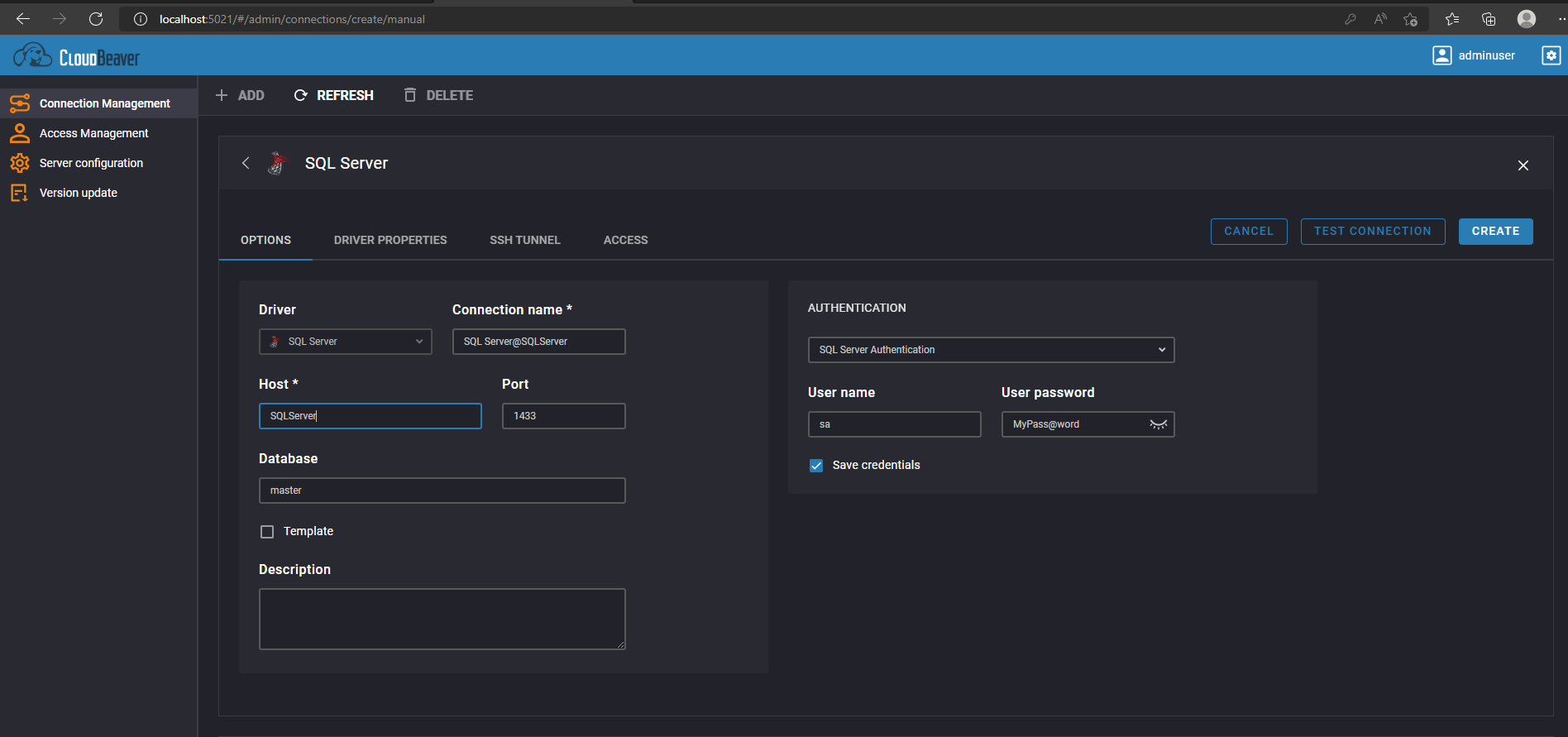Image resolution: width=1568 pixels, height=737 pixels.
Task: Open the browser more options menu
Action: [x=1561, y=19]
